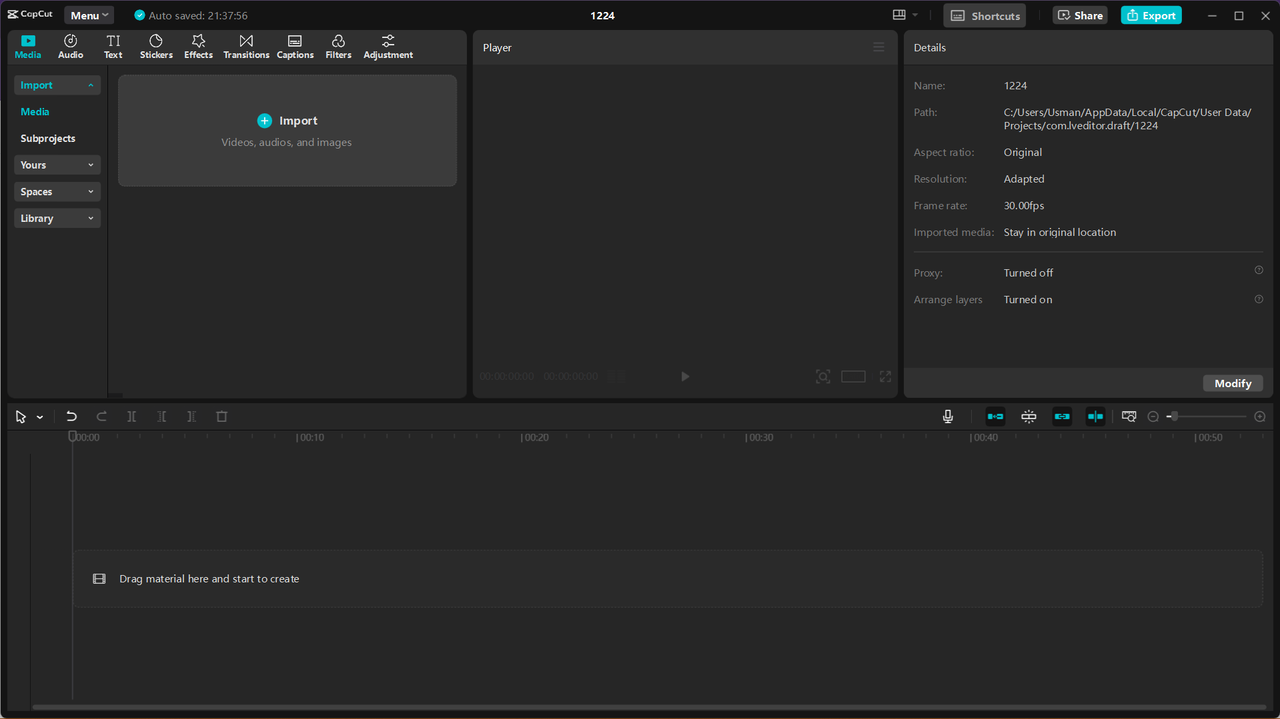This screenshot has height=719, width=1280.
Task: Select Subprojects in the sidebar
Action: pos(48,139)
